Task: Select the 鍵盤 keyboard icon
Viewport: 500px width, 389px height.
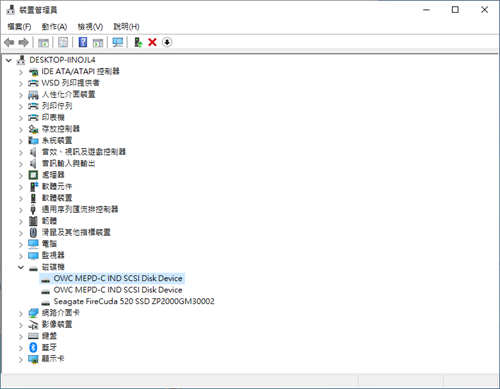Action: (x=33, y=336)
